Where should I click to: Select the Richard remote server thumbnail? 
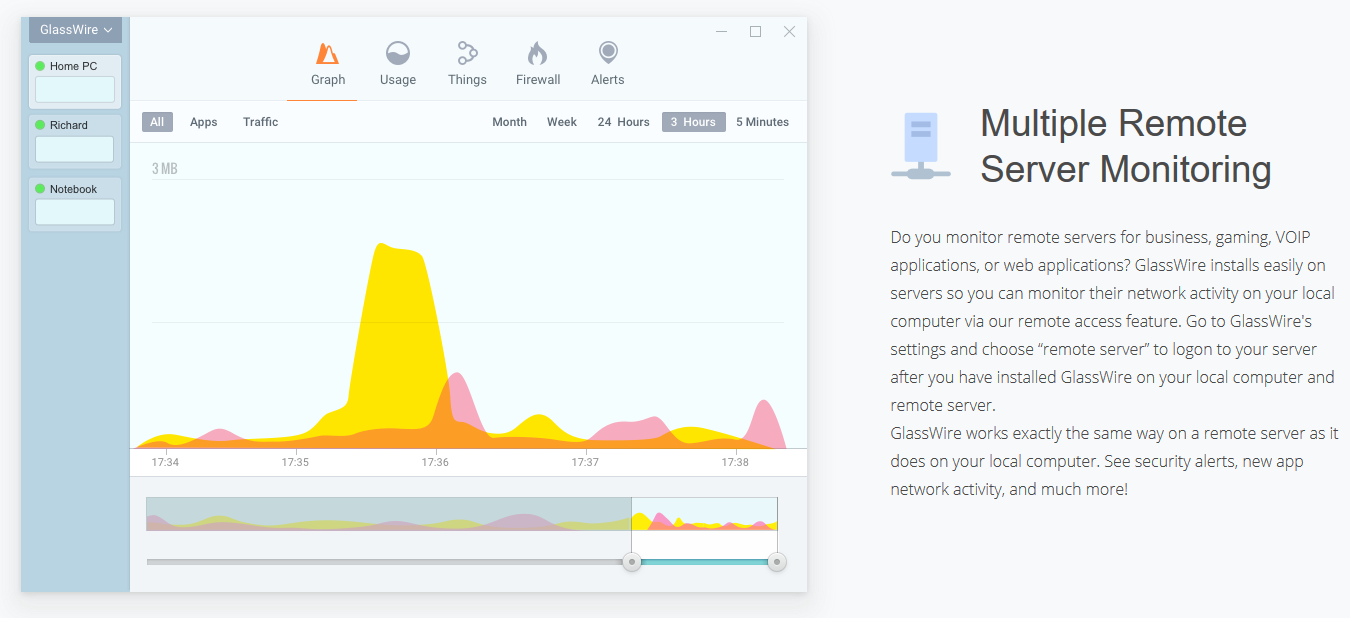[x=75, y=149]
